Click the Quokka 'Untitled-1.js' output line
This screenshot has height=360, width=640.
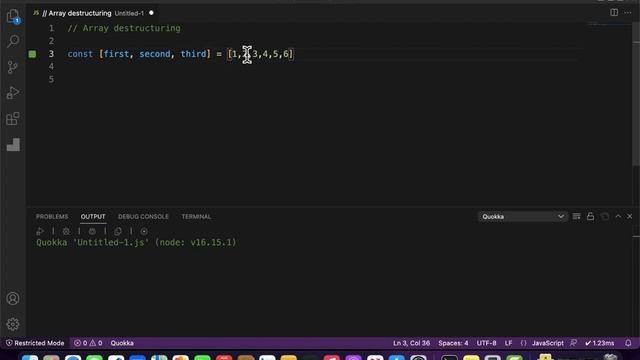[x=136, y=242]
